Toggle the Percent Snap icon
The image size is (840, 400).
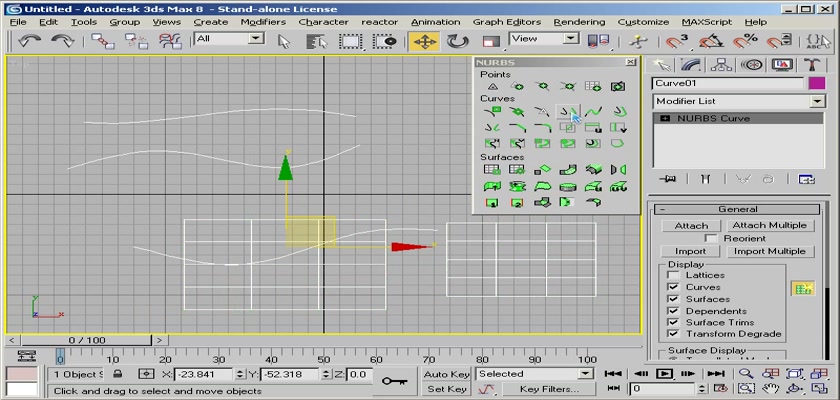point(745,42)
